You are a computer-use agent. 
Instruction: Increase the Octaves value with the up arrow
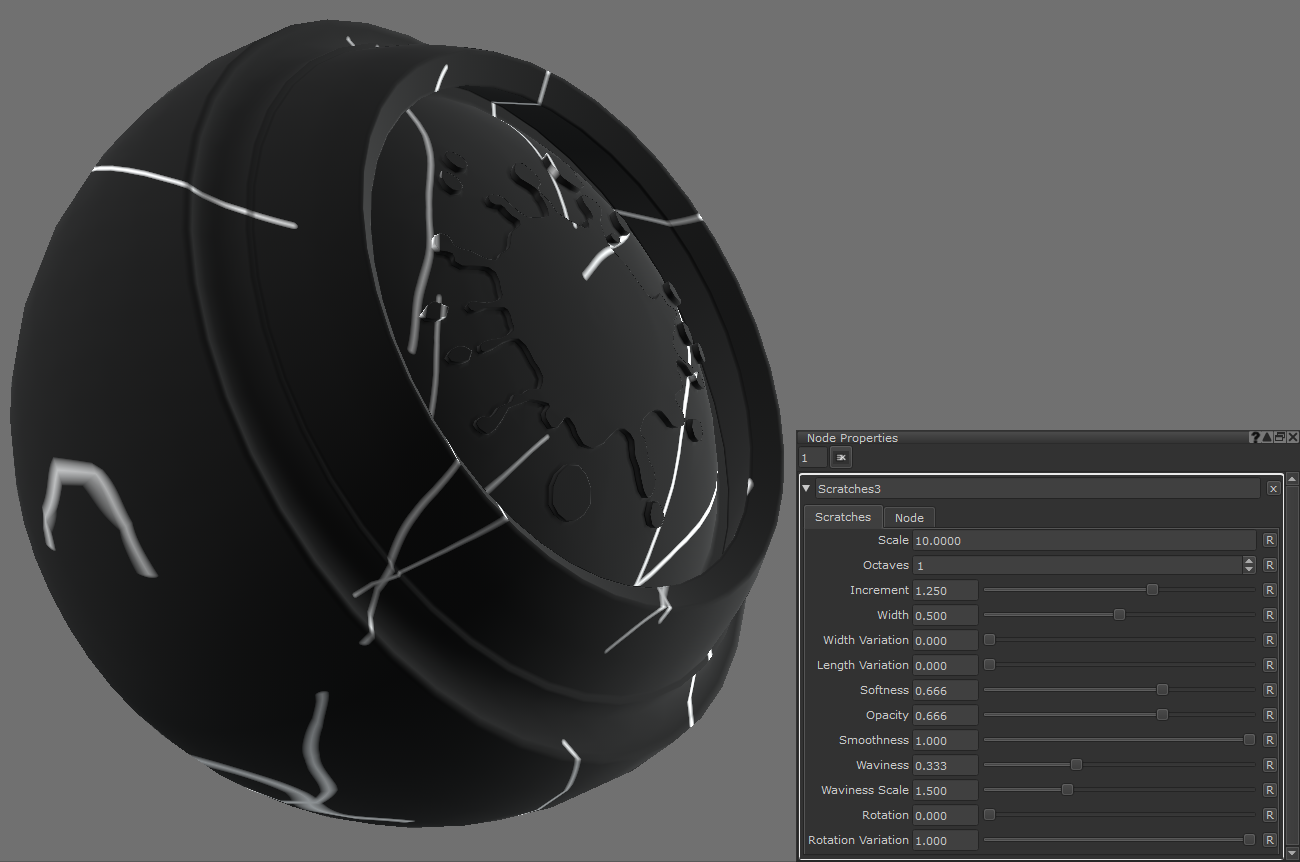(1249, 561)
